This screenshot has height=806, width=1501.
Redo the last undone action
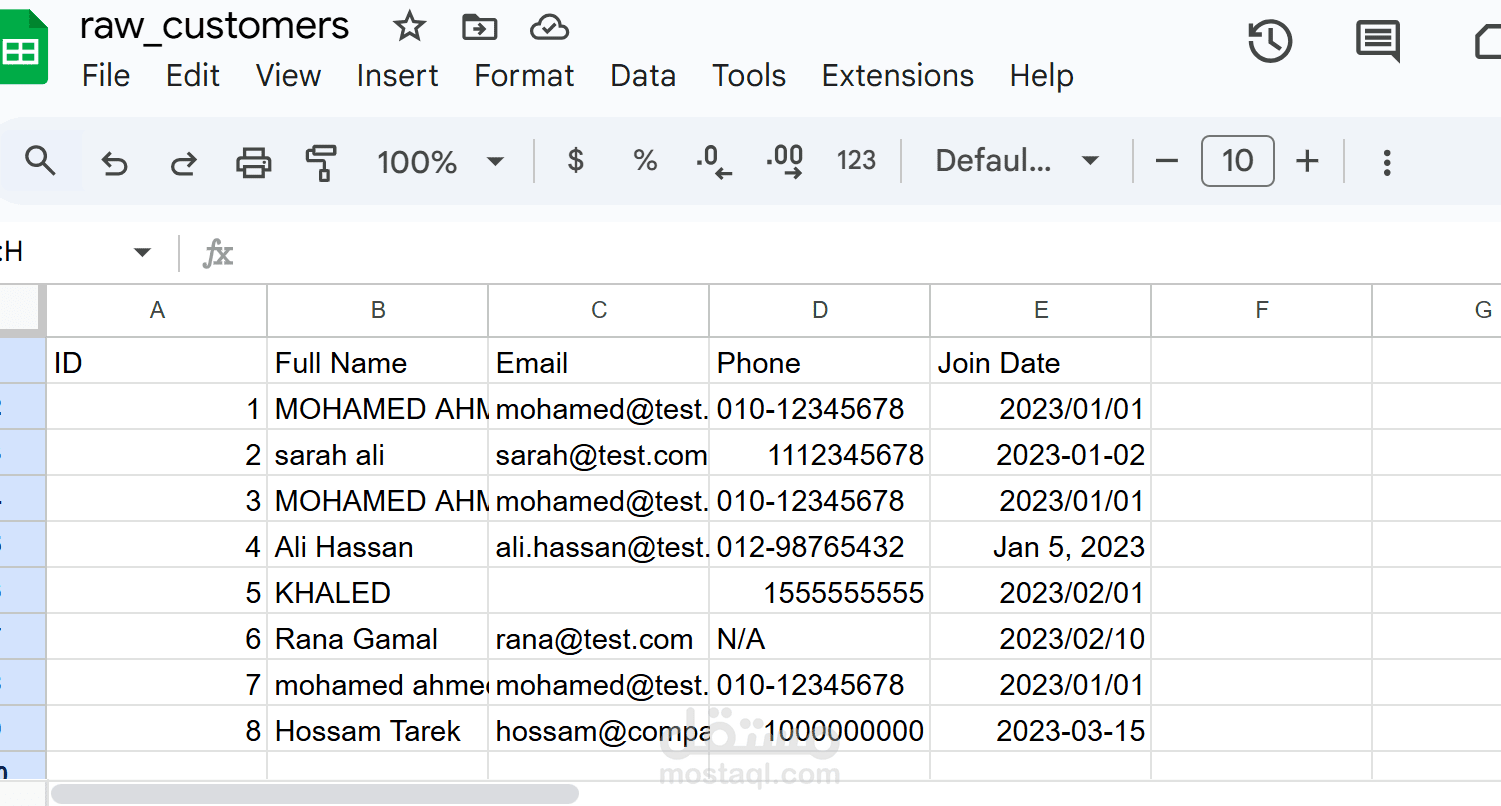(183, 162)
